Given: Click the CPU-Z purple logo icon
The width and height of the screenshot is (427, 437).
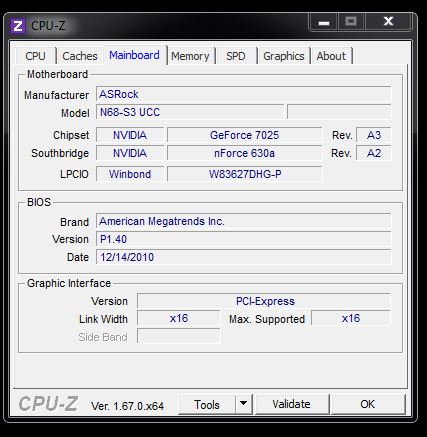Looking at the screenshot, I should 18,26.
